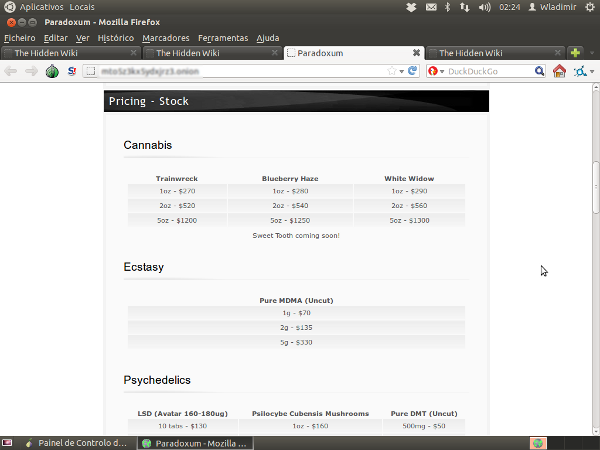
Task: Open a new tab with the green plus
Action: 575,53
